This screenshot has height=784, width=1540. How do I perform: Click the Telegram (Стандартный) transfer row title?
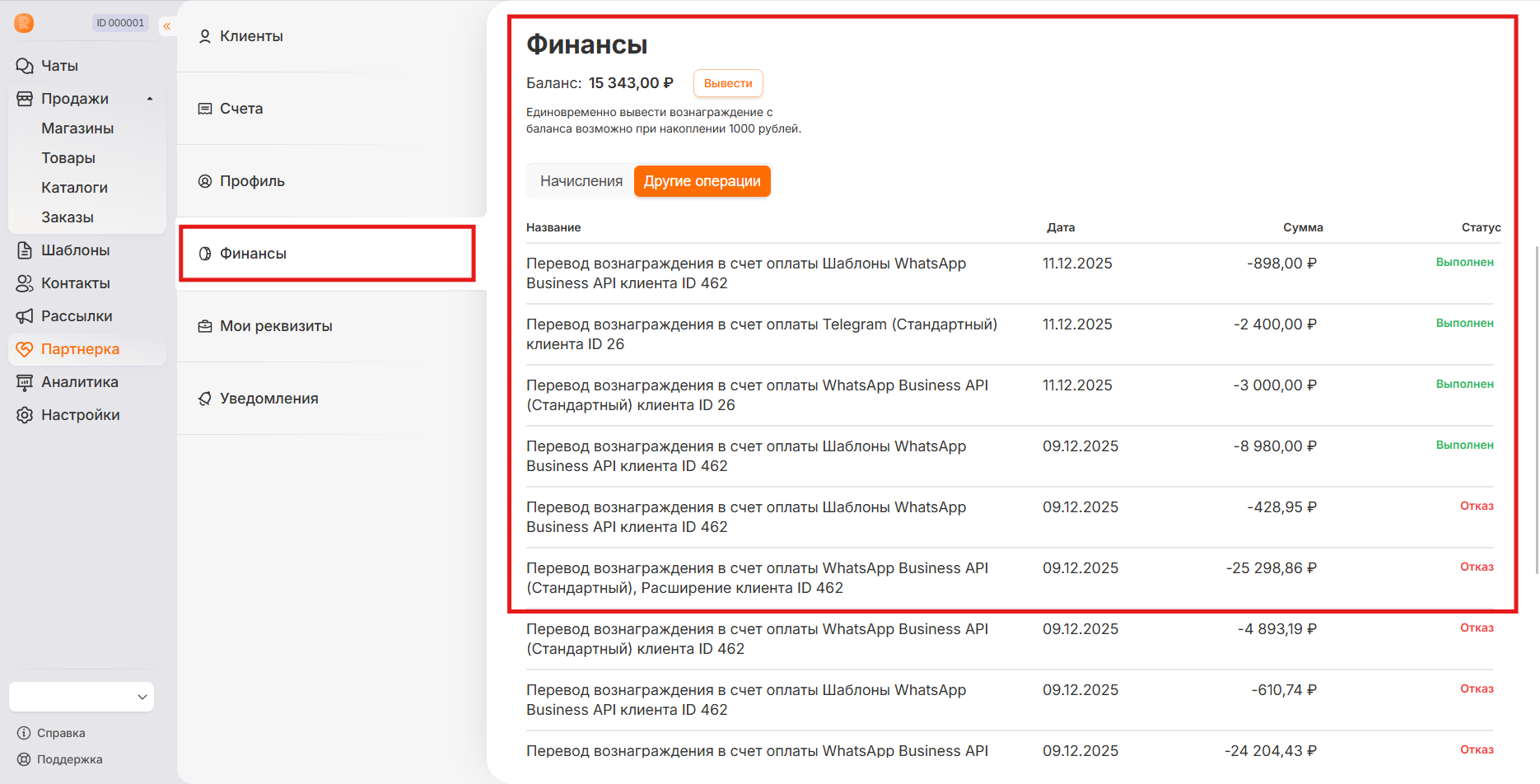pos(762,334)
